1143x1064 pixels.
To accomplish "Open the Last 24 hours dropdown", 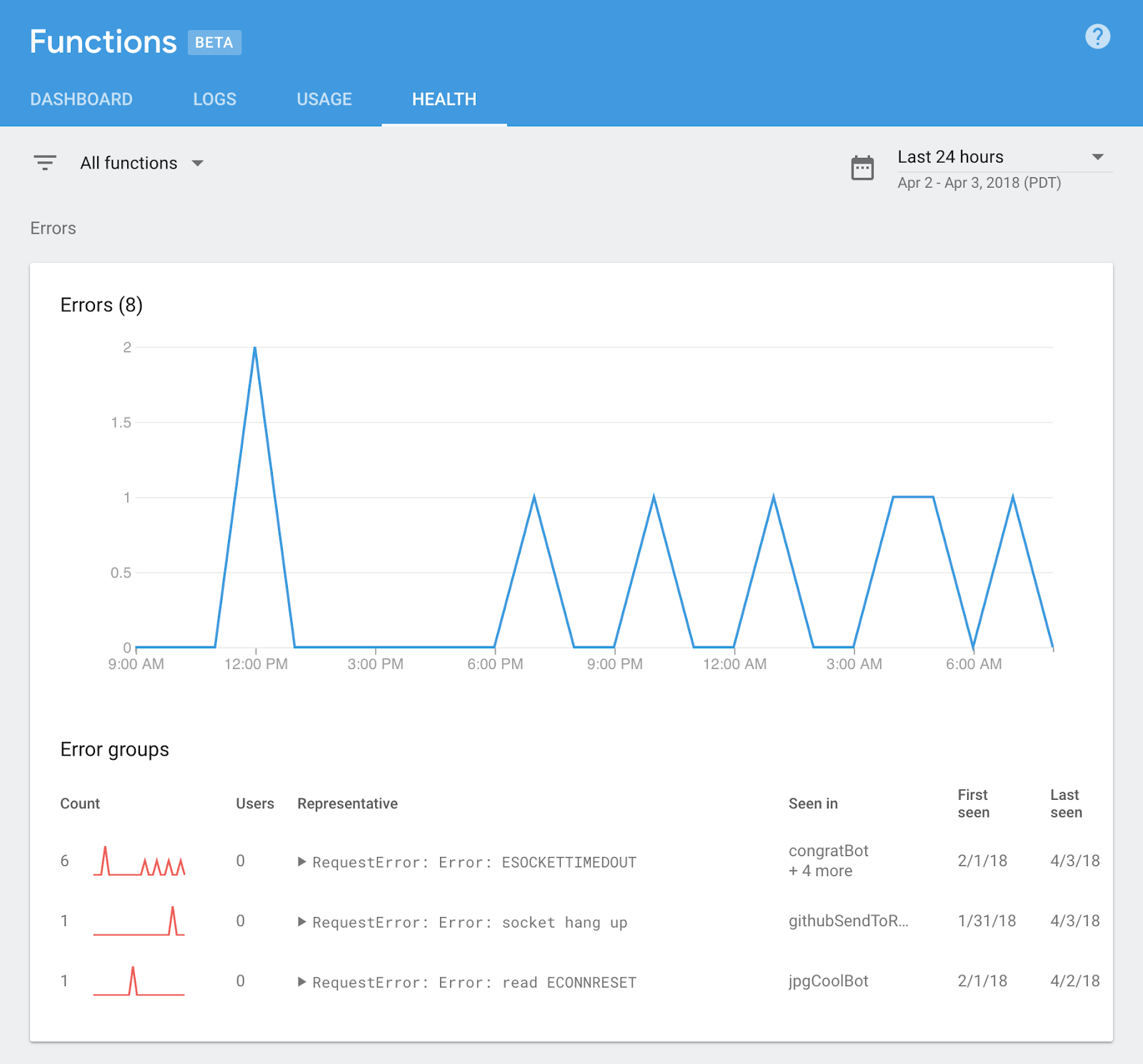I will pos(1004,157).
